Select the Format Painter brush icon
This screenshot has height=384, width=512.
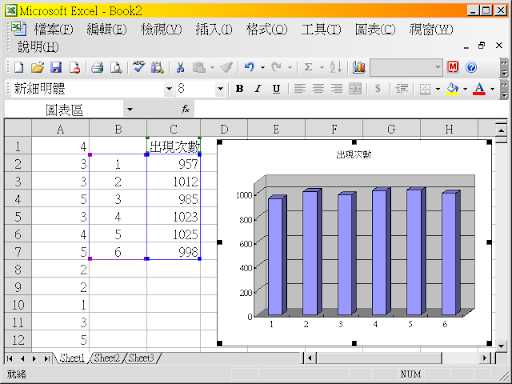tap(227, 68)
